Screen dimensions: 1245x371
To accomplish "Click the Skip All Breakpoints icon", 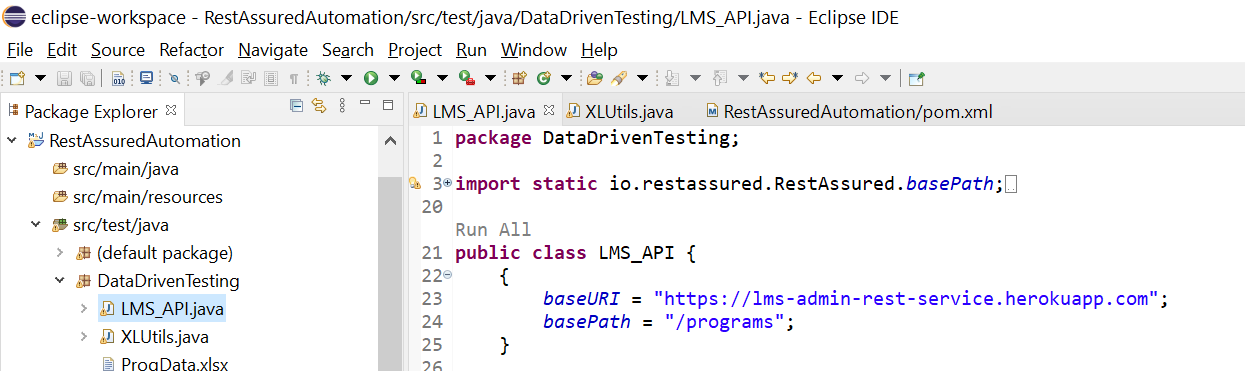I will pyautogui.click(x=174, y=78).
